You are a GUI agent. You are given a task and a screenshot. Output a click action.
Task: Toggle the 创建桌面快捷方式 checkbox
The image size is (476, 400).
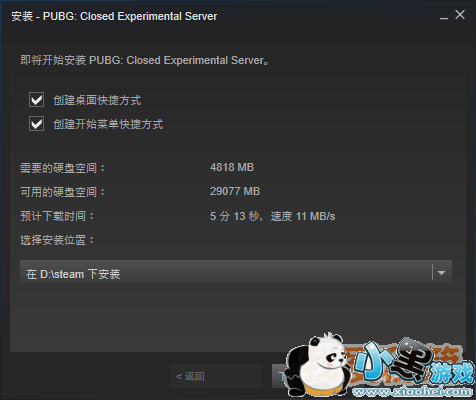(x=36, y=100)
